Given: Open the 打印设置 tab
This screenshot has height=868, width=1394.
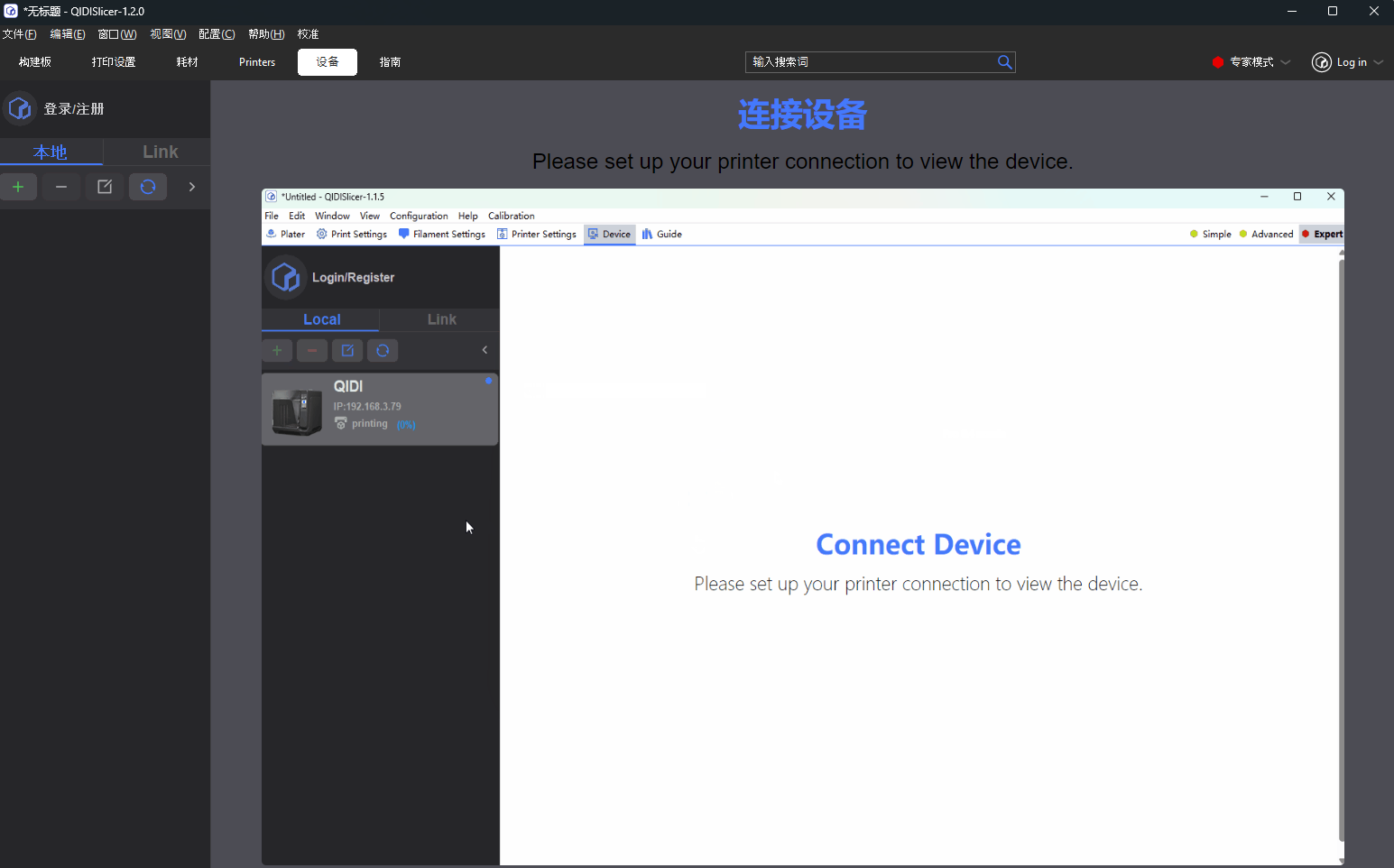Looking at the screenshot, I should coord(114,62).
